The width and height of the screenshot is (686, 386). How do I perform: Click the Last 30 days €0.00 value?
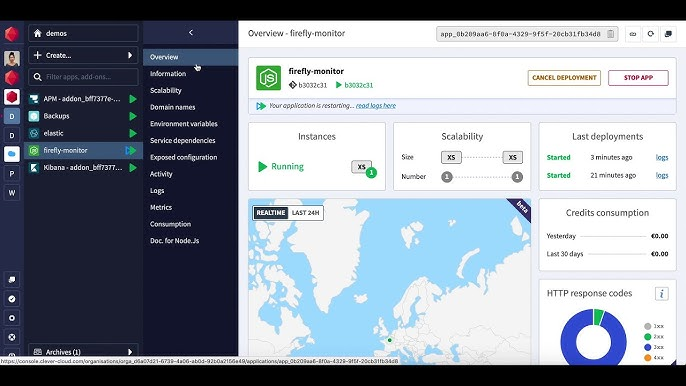click(659, 254)
